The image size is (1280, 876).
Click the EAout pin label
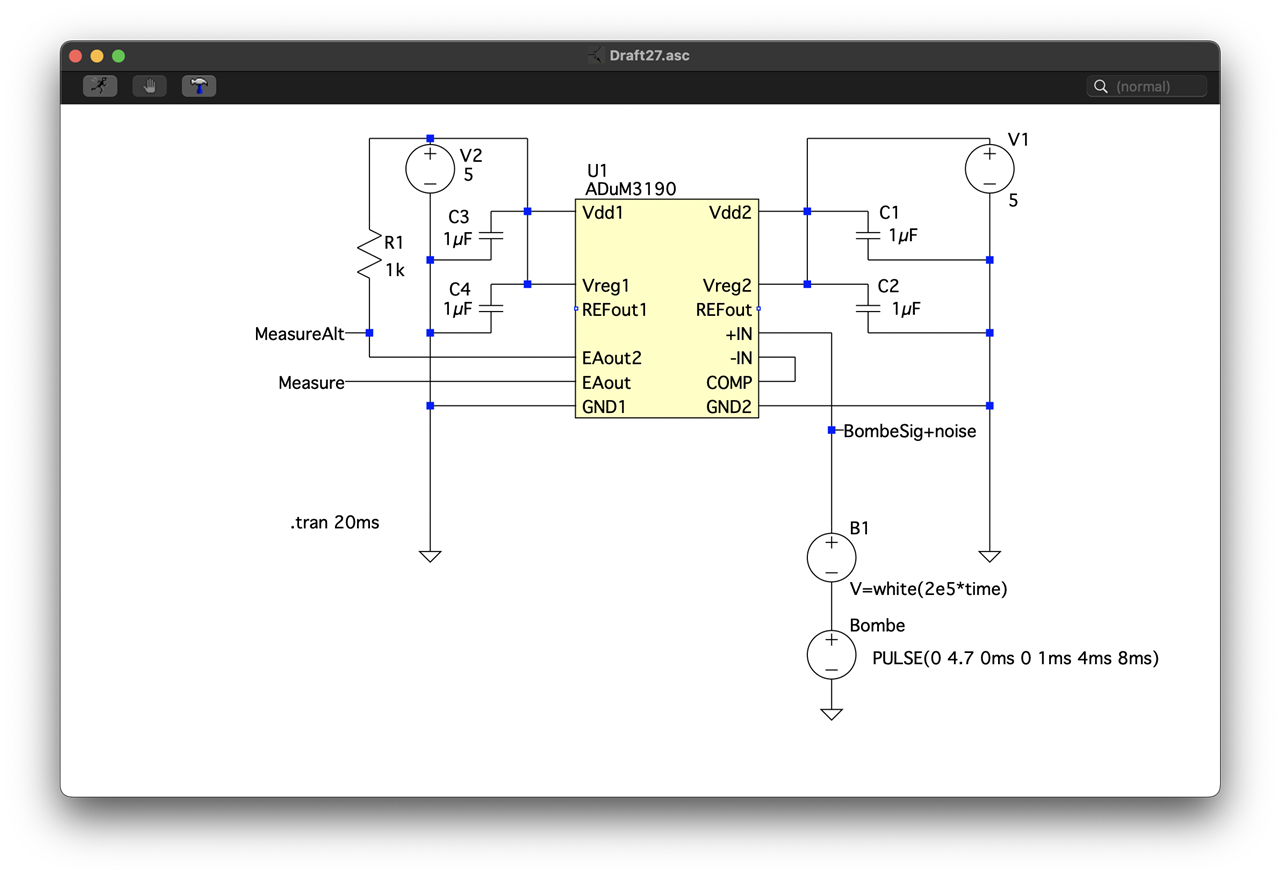[607, 383]
